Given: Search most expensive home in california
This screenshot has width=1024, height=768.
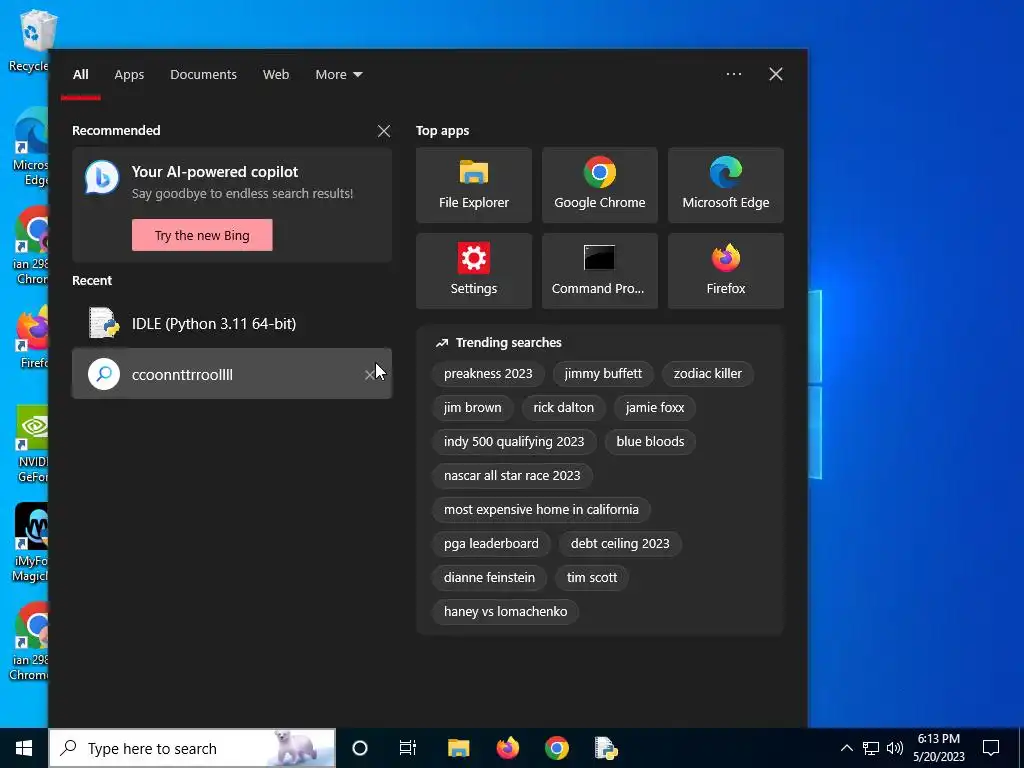Looking at the screenshot, I should click(x=541, y=509).
